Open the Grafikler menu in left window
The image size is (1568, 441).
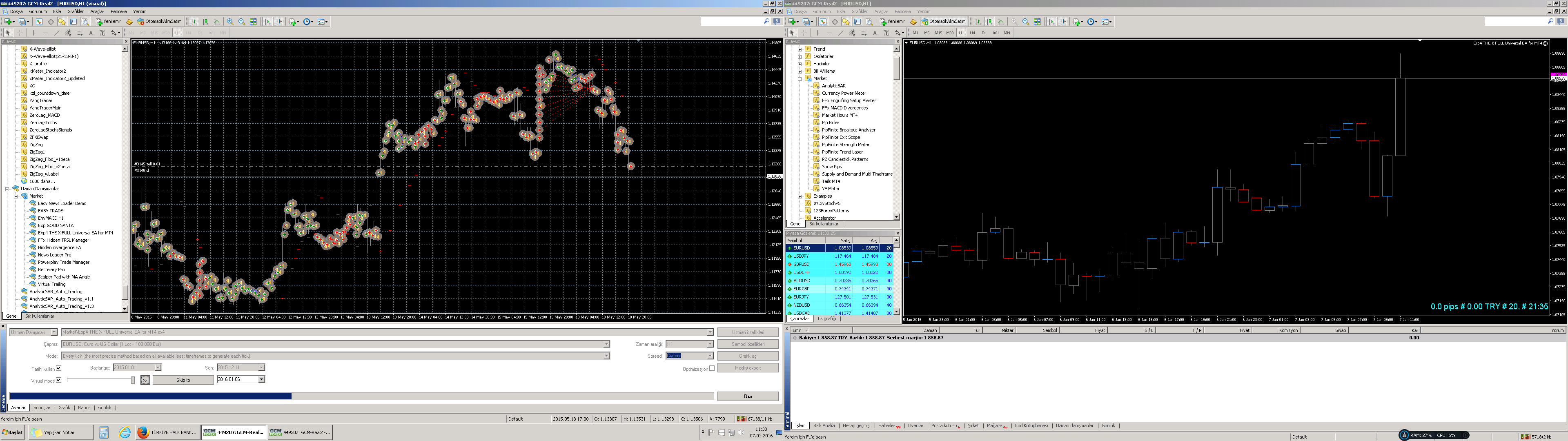[x=76, y=11]
